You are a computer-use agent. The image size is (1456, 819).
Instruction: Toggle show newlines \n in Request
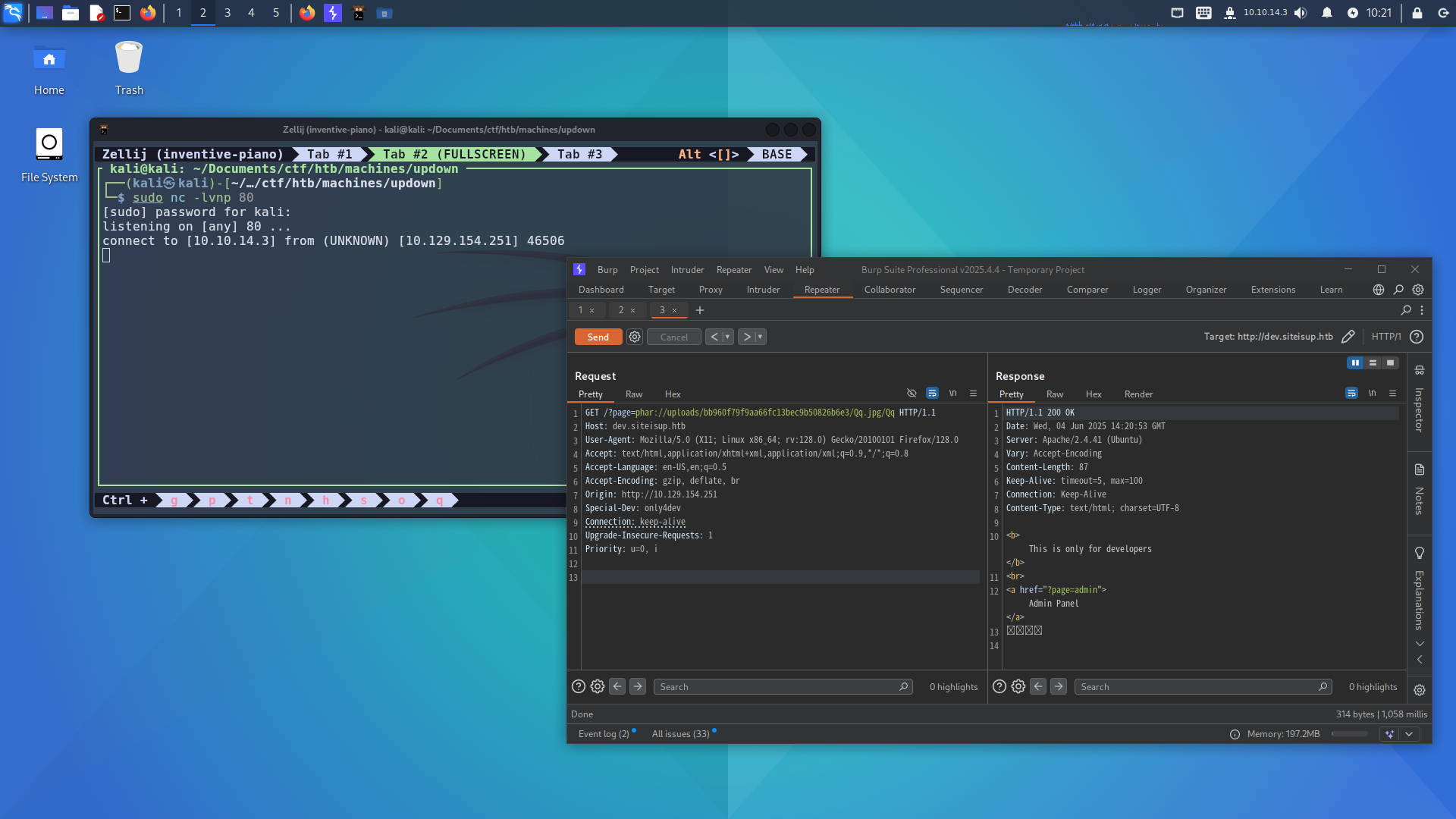[952, 393]
